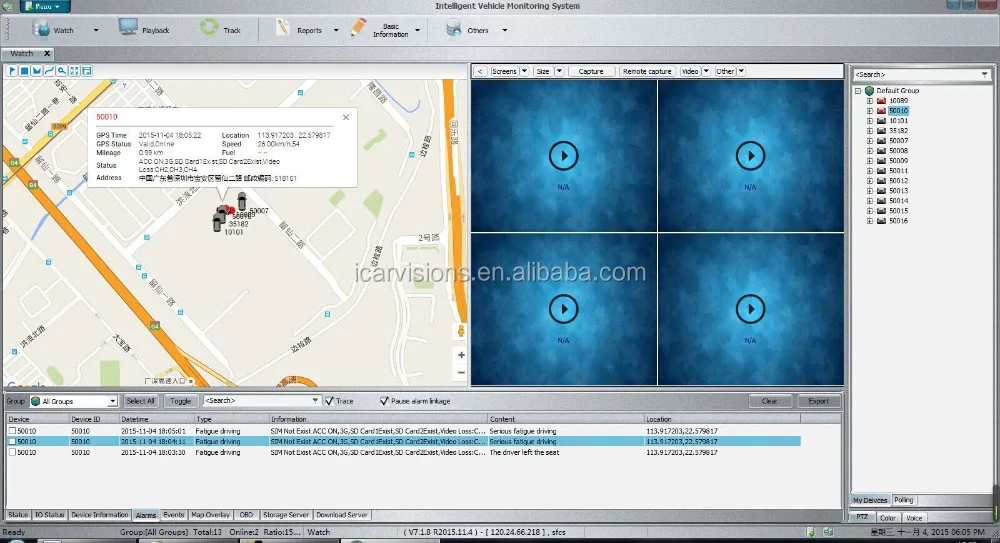Click the Remote capture button
The image size is (1000, 543).
647,71
